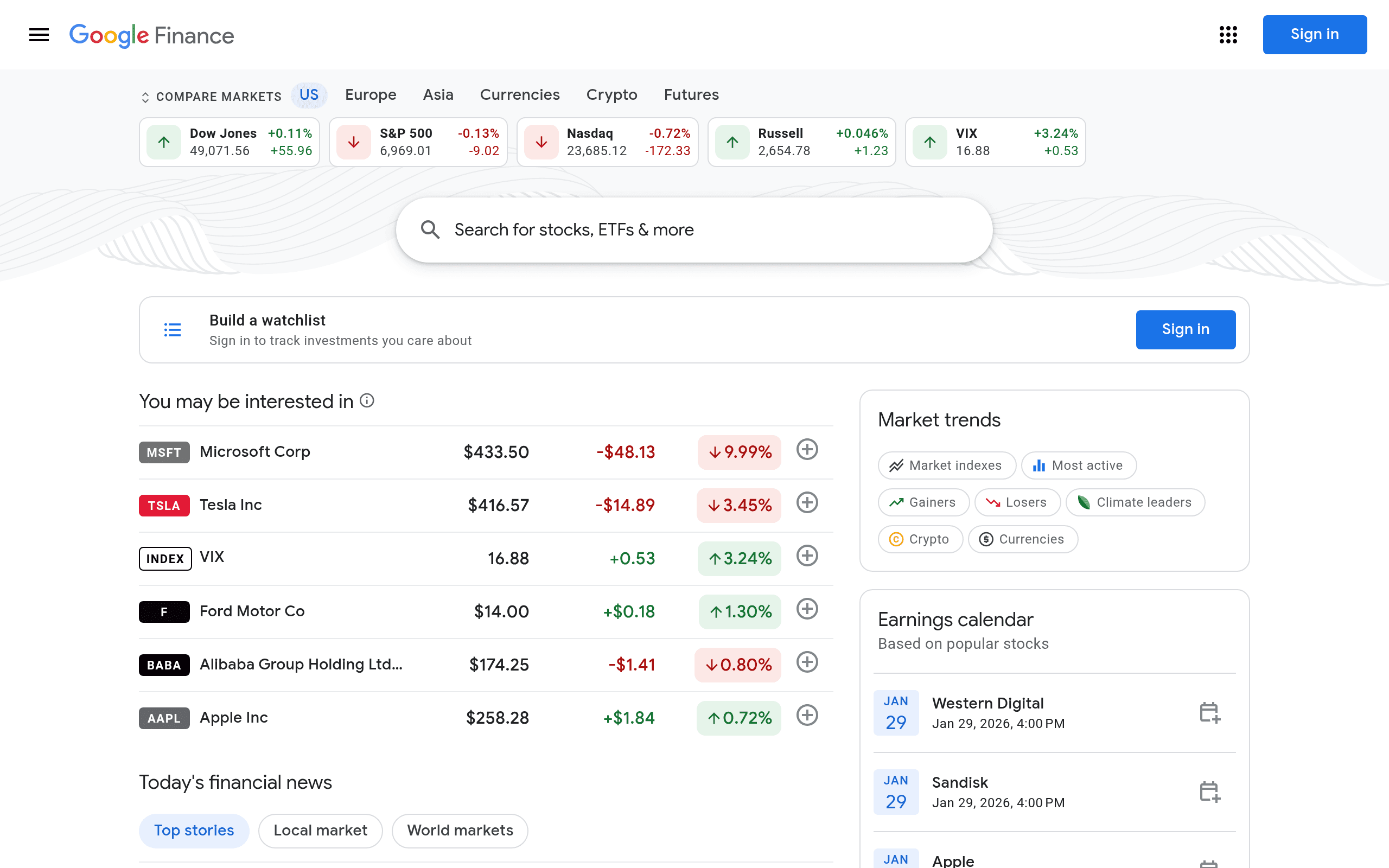Select the Top stories news filter
The image size is (1389, 868).
(194, 831)
